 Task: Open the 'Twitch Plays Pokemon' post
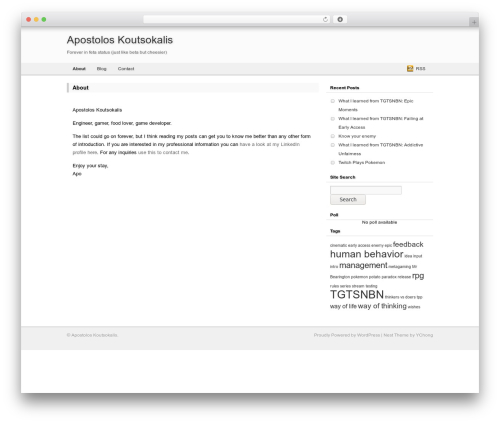point(362,162)
